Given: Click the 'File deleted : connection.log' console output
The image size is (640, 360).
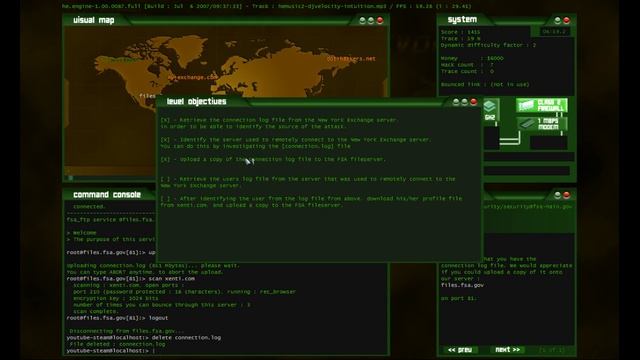Looking at the screenshot, I should coord(117,344).
